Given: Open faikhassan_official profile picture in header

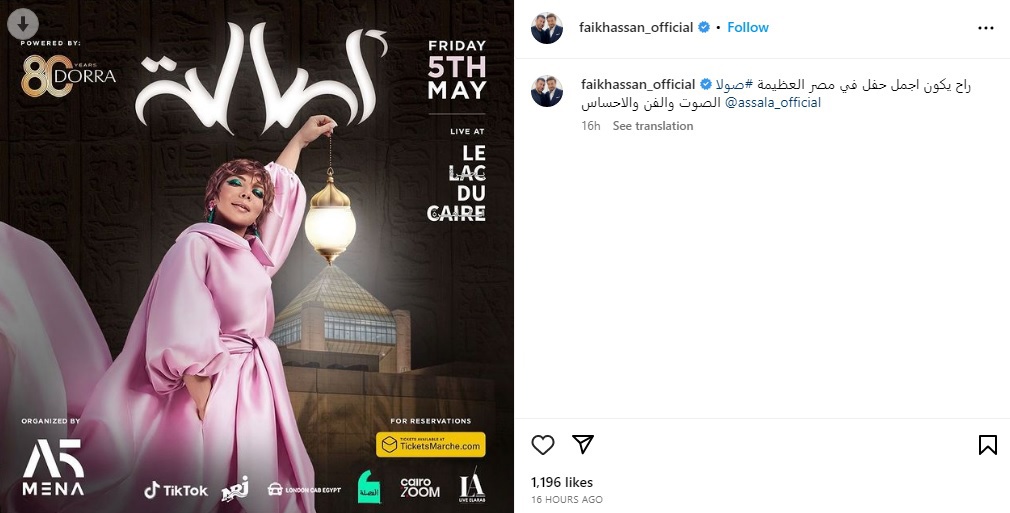Looking at the screenshot, I should pyautogui.click(x=547, y=28).
